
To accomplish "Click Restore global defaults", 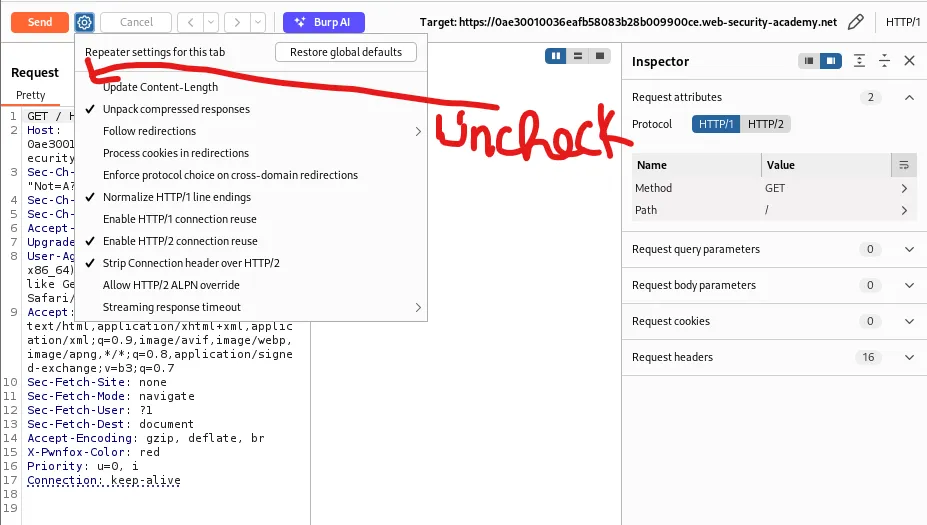I will pyautogui.click(x=346, y=52).
